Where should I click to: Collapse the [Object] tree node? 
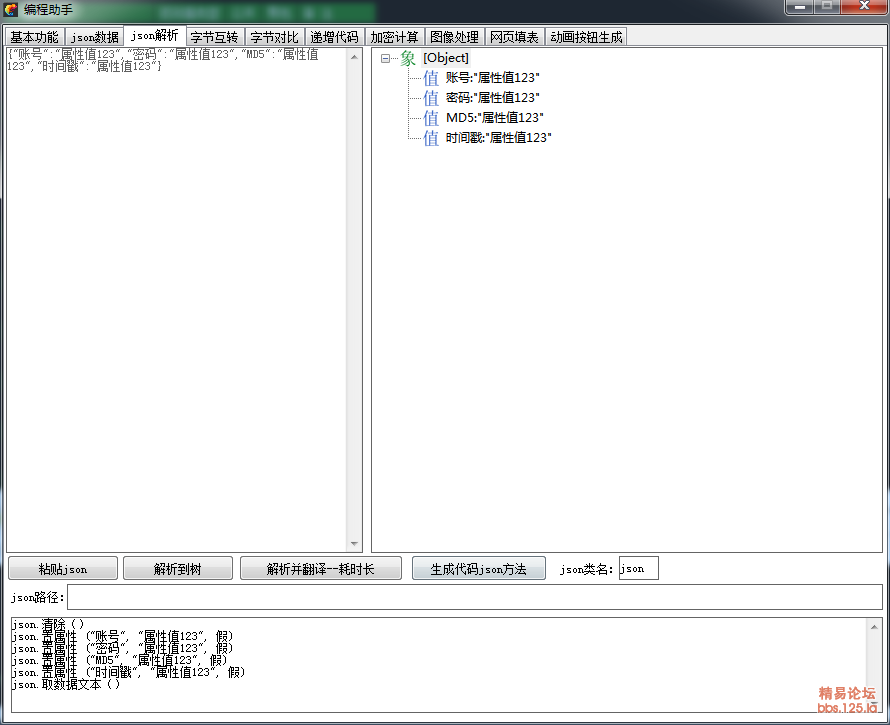coord(385,58)
